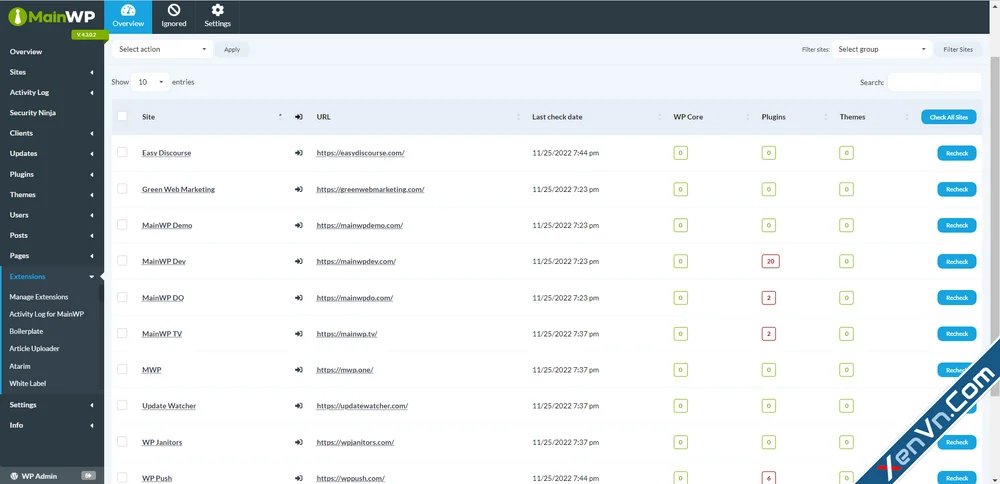Click the Filter Sites button
Screen dimensions: 1000x484
958,49
